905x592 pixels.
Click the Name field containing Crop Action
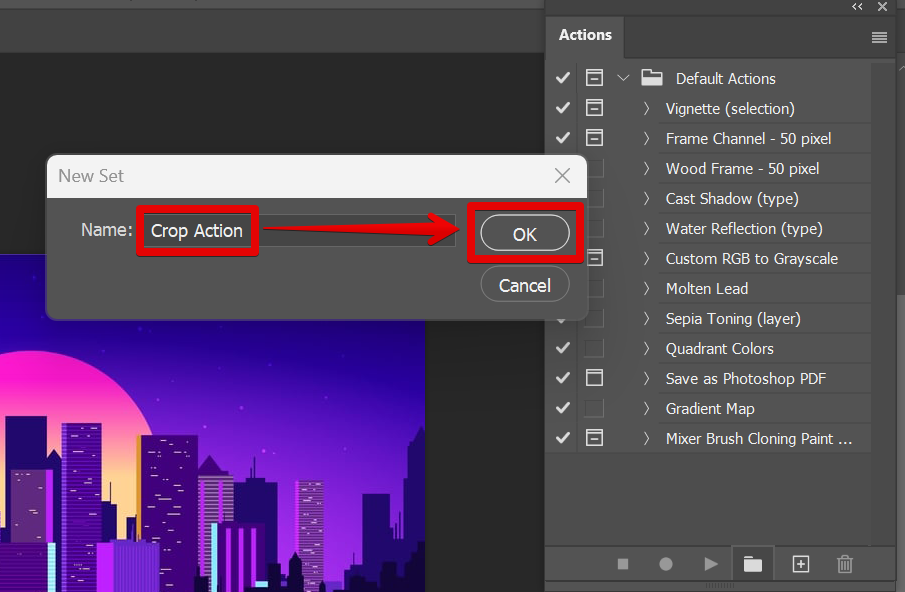(299, 231)
